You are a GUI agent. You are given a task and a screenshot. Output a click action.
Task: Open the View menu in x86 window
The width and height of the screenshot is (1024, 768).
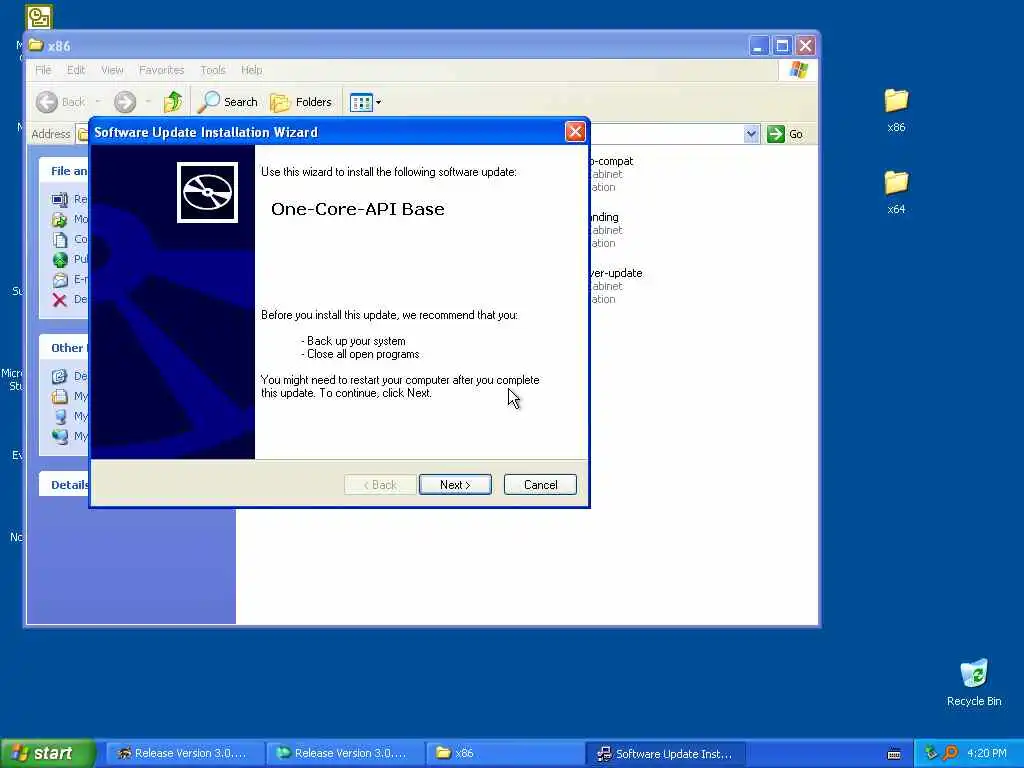[112, 70]
